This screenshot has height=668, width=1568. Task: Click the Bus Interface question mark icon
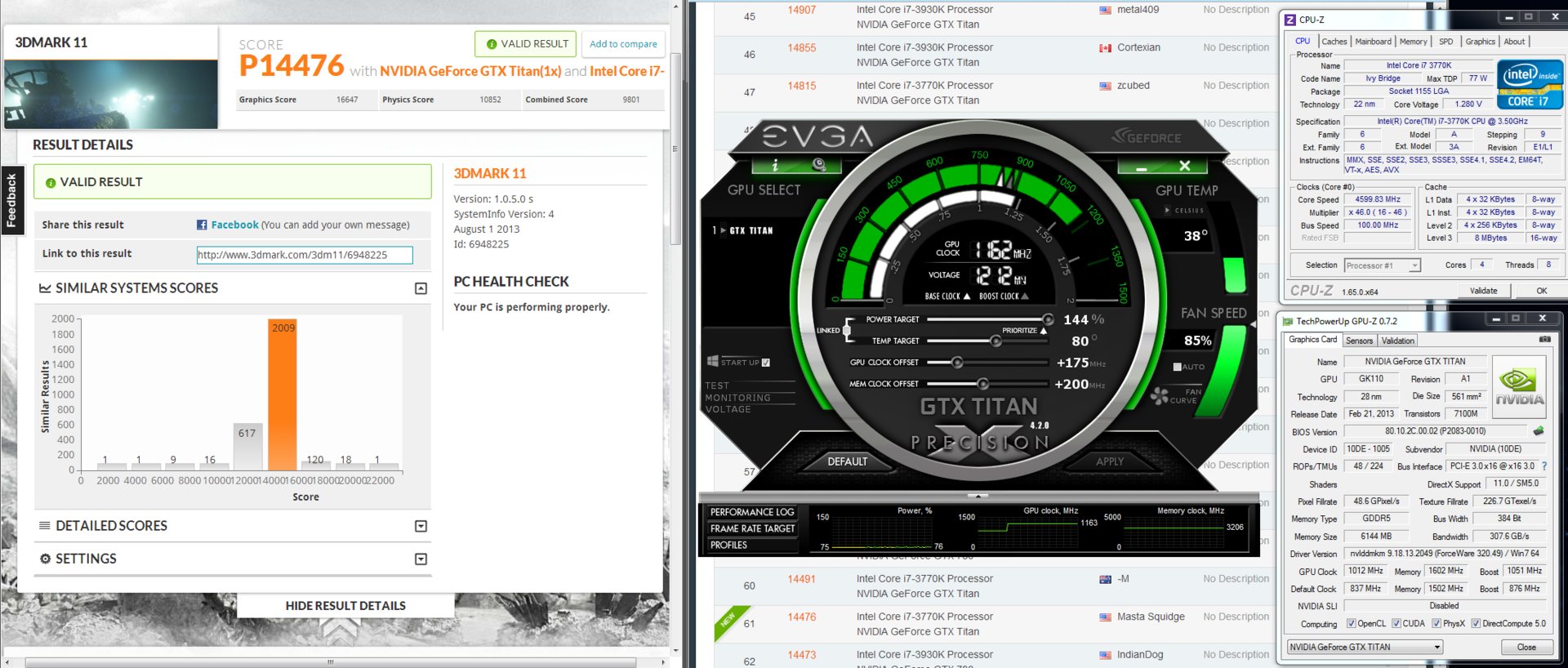(x=1544, y=466)
